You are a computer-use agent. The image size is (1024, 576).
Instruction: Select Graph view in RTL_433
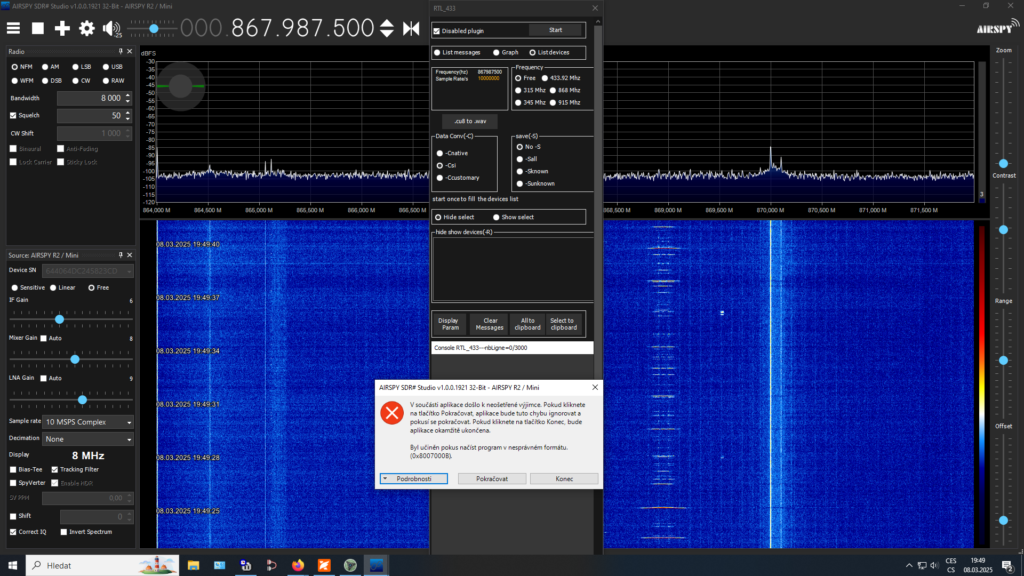pyautogui.click(x=496, y=52)
